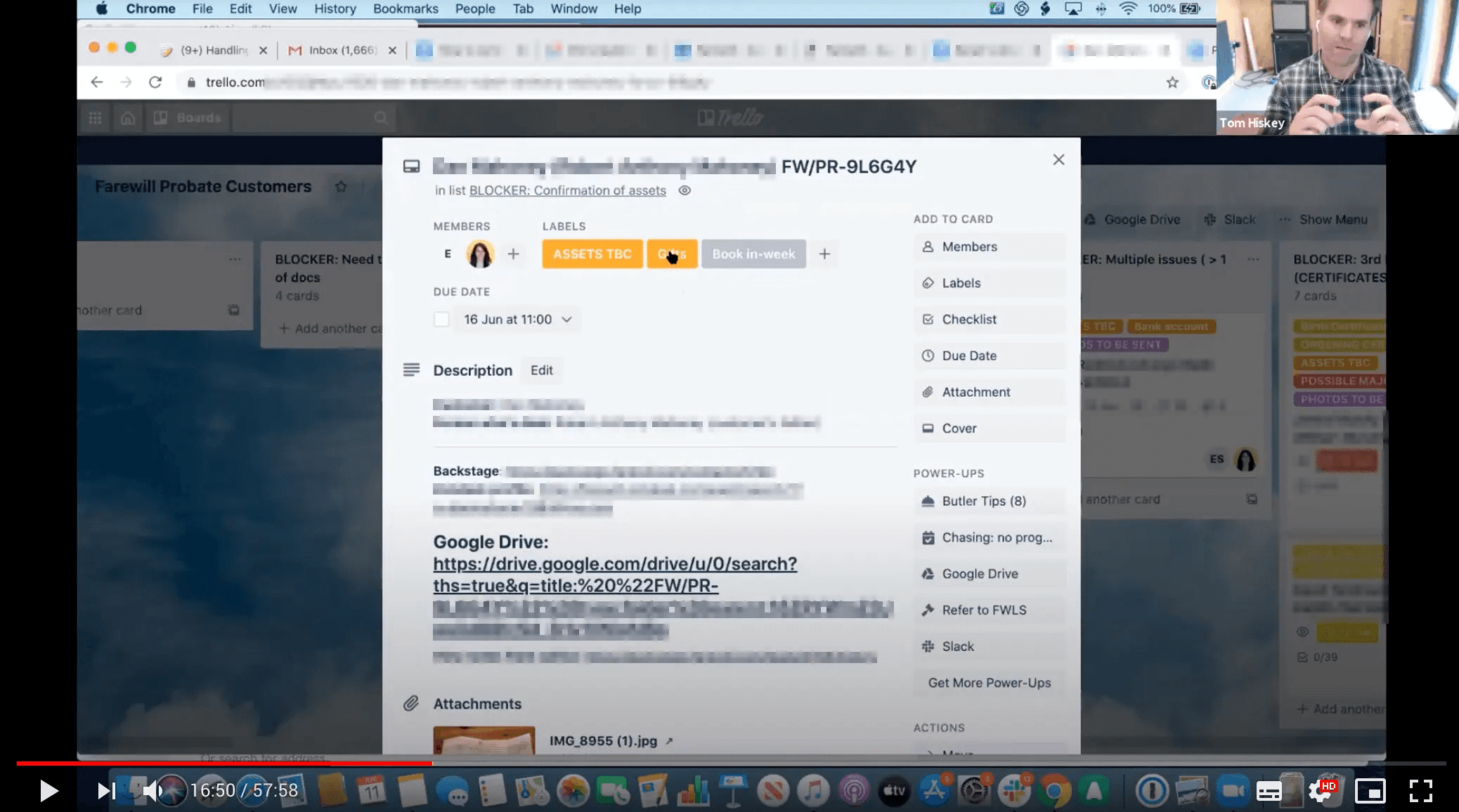Open the Google Drive search hyperlink
The width and height of the screenshot is (1459, 812).
(615, 575)
